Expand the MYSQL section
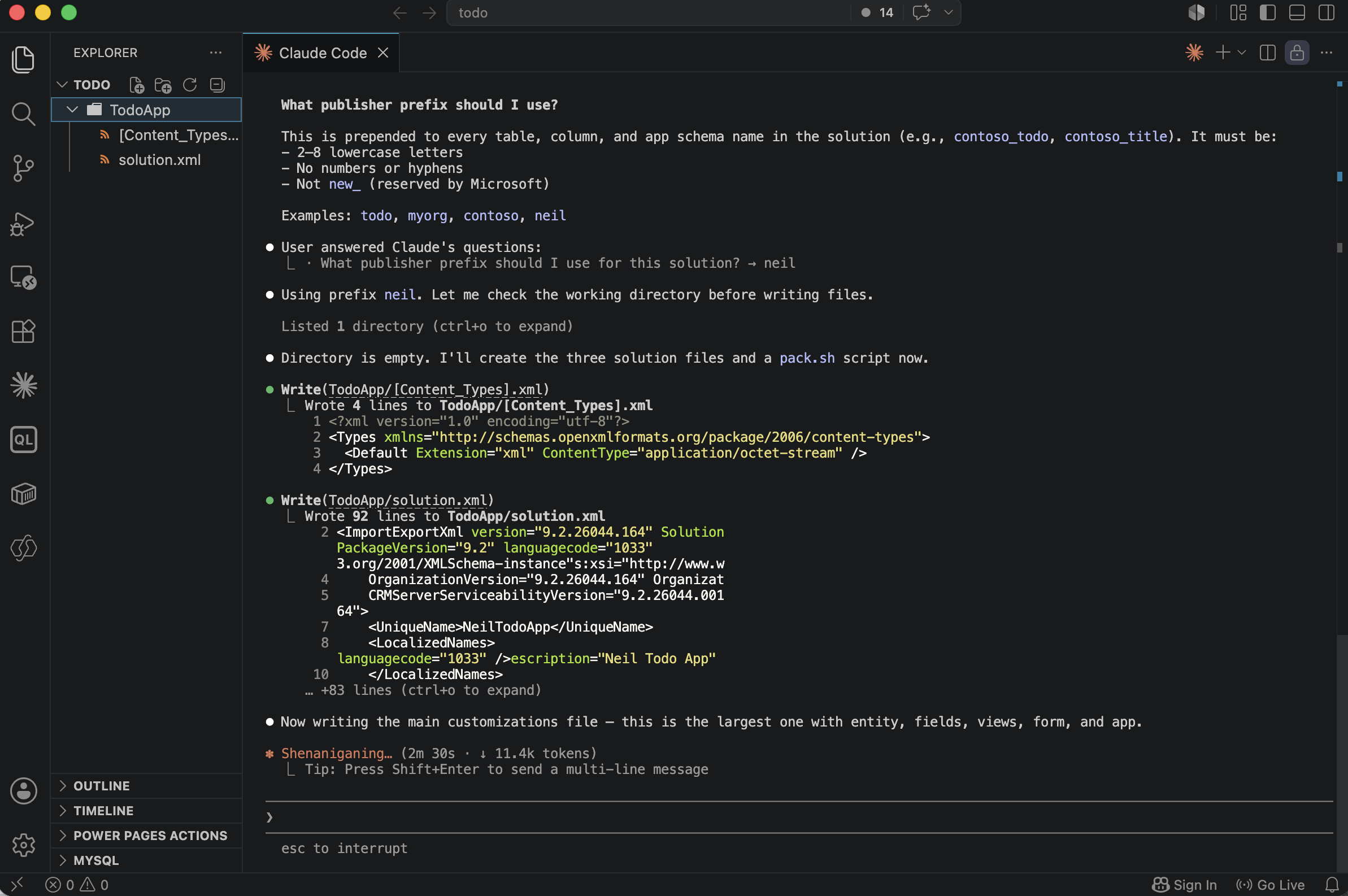 146,860
